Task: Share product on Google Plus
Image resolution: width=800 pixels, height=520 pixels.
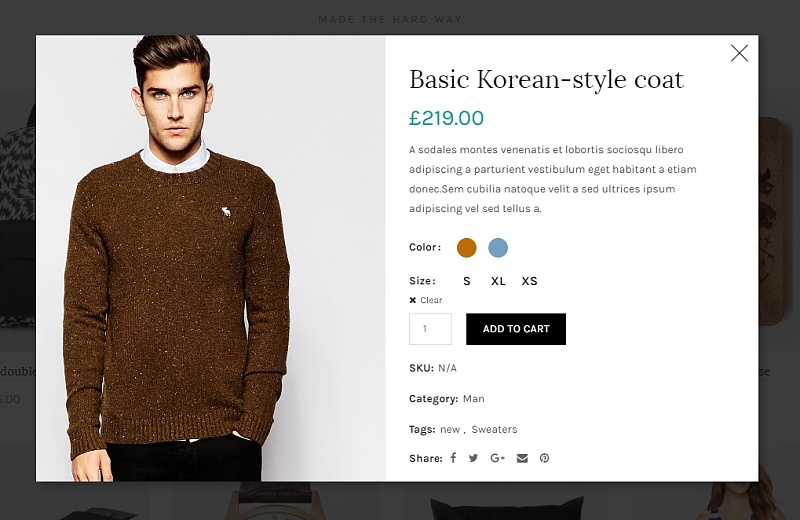Action: [x=497, y=458]
